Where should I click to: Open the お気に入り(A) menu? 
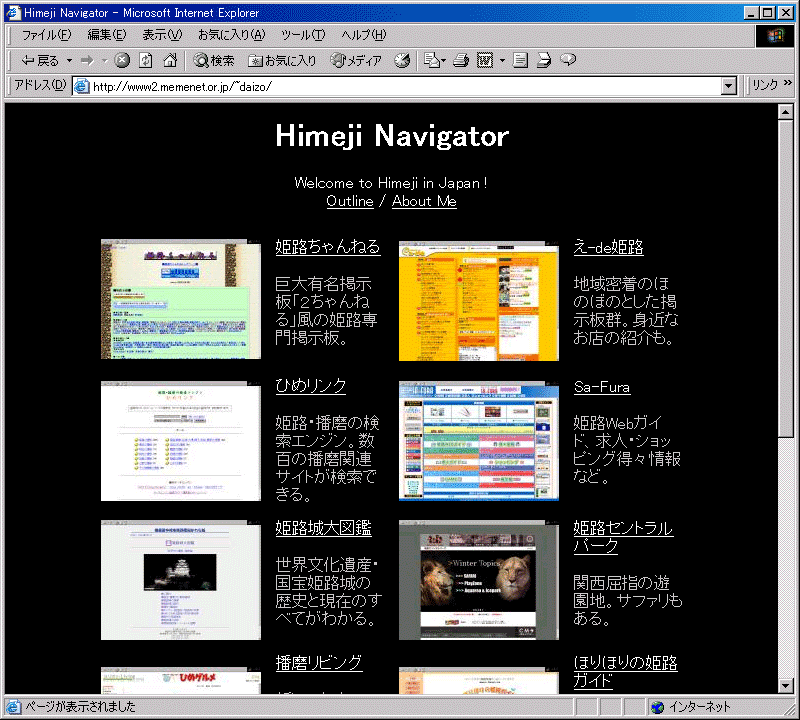pyautogui.click(x=232, y=35)
